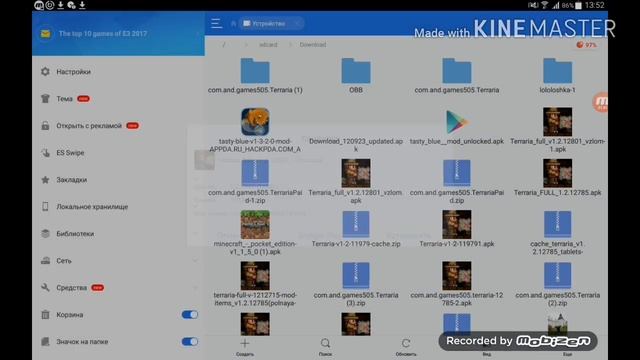Select Terraria_full_v1.2.12801_vzlom.apk thumbnail
This screenshot has height=360, width=640.
356,173
